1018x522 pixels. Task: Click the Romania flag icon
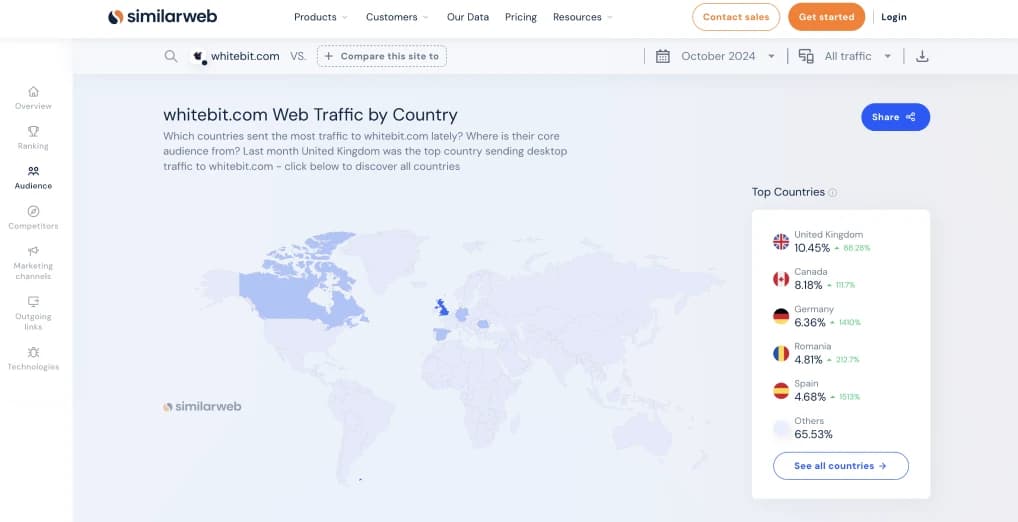coord(781,354)
